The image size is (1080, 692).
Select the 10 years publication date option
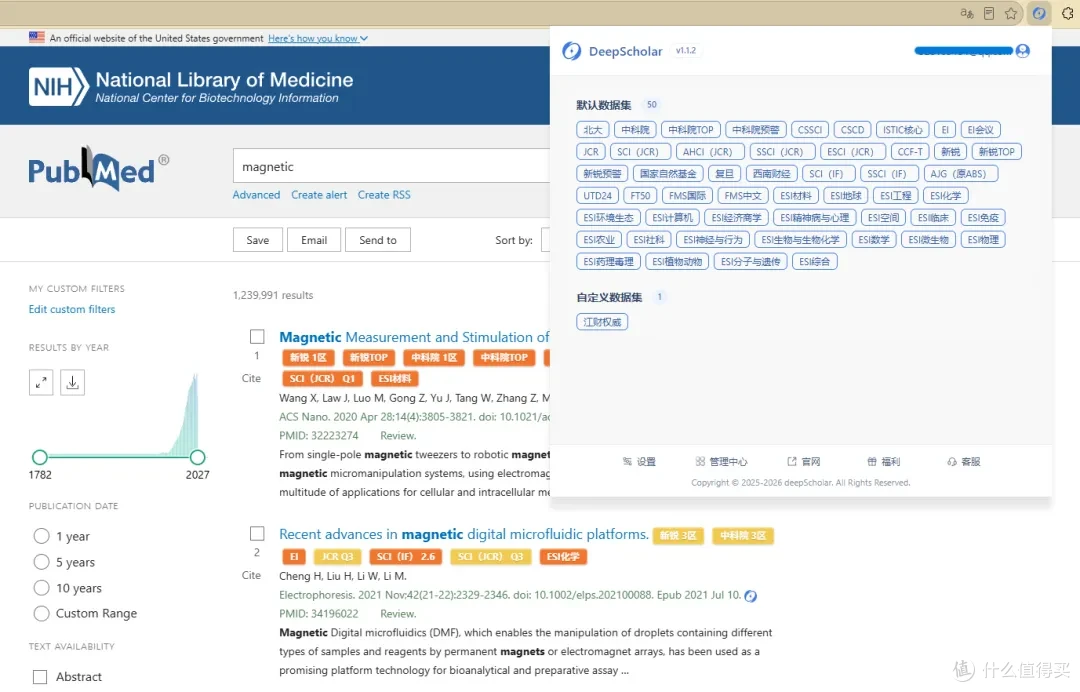coord(41,588)
